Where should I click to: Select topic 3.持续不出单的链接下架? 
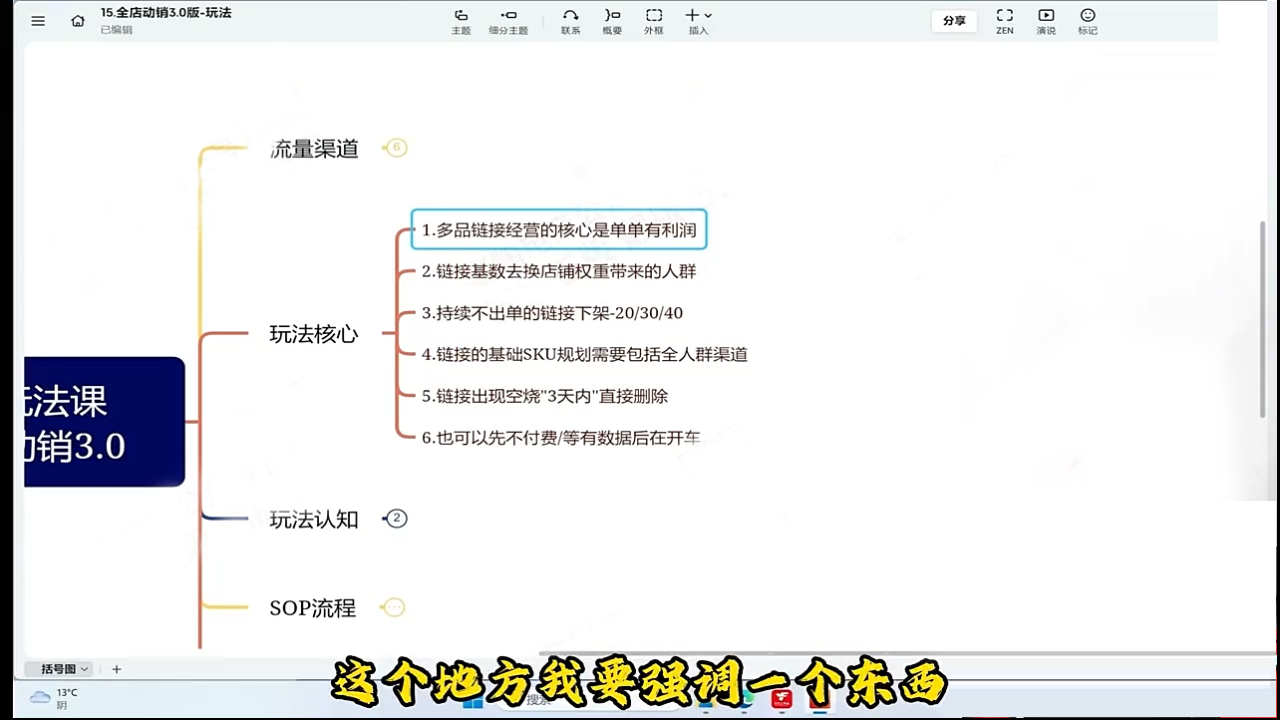click(552, 313)
